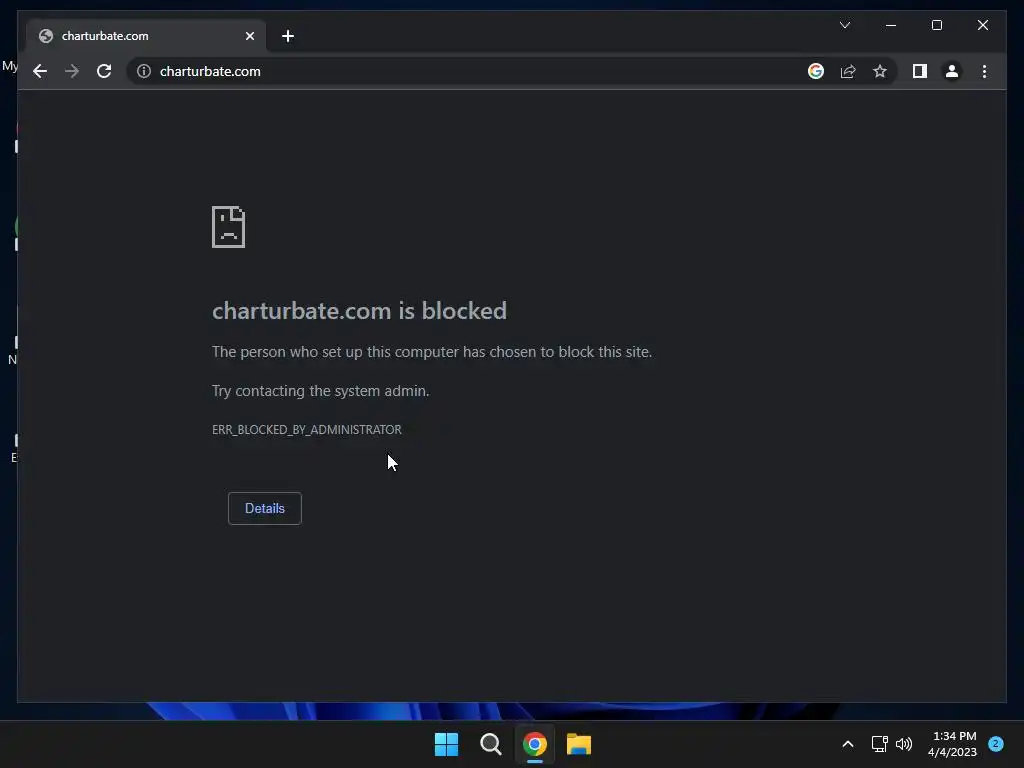
Task: Close the charturbate.com tab
Action: (x=249, y=36)
